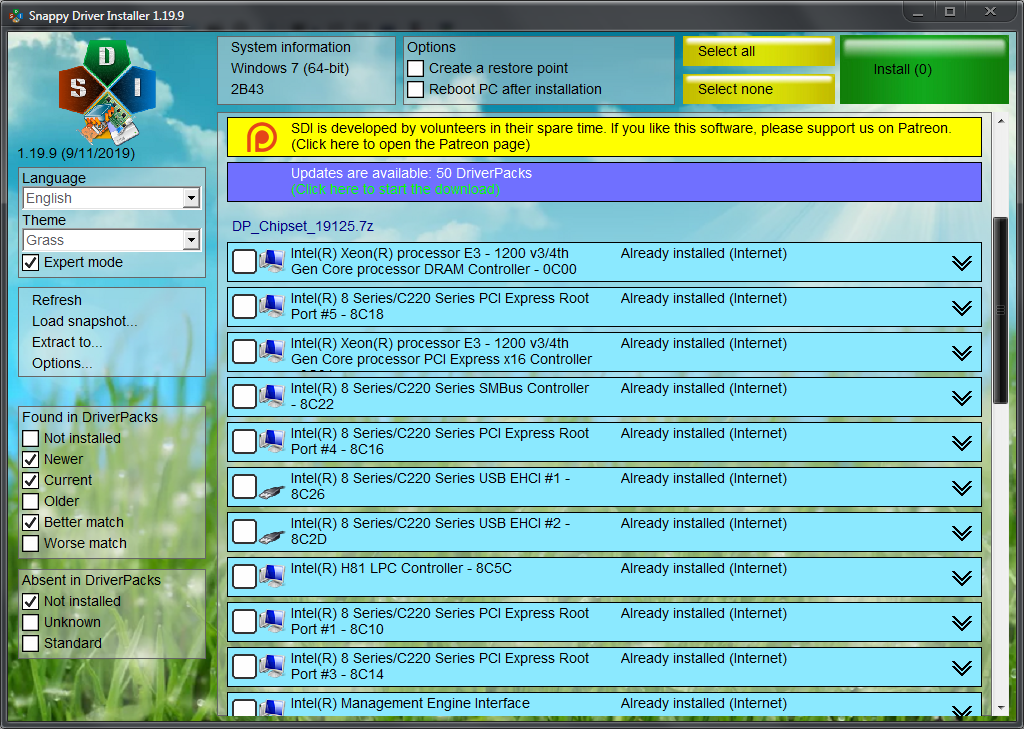Click Refresh in the side menu

pyautogui.click(x=57, y=300)
